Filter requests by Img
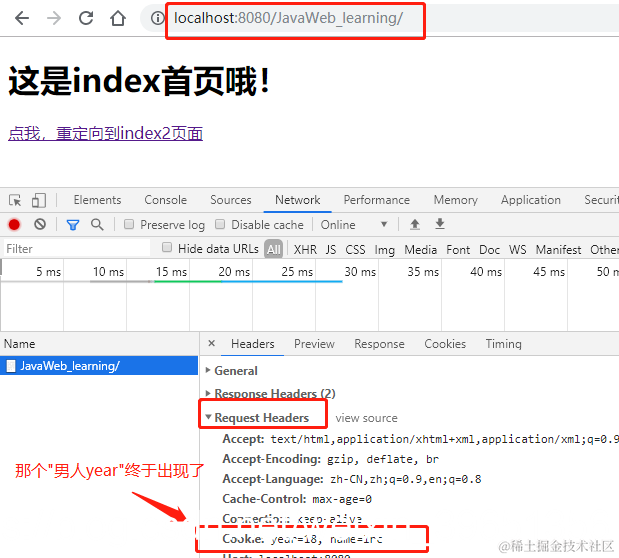 (385, 250)
